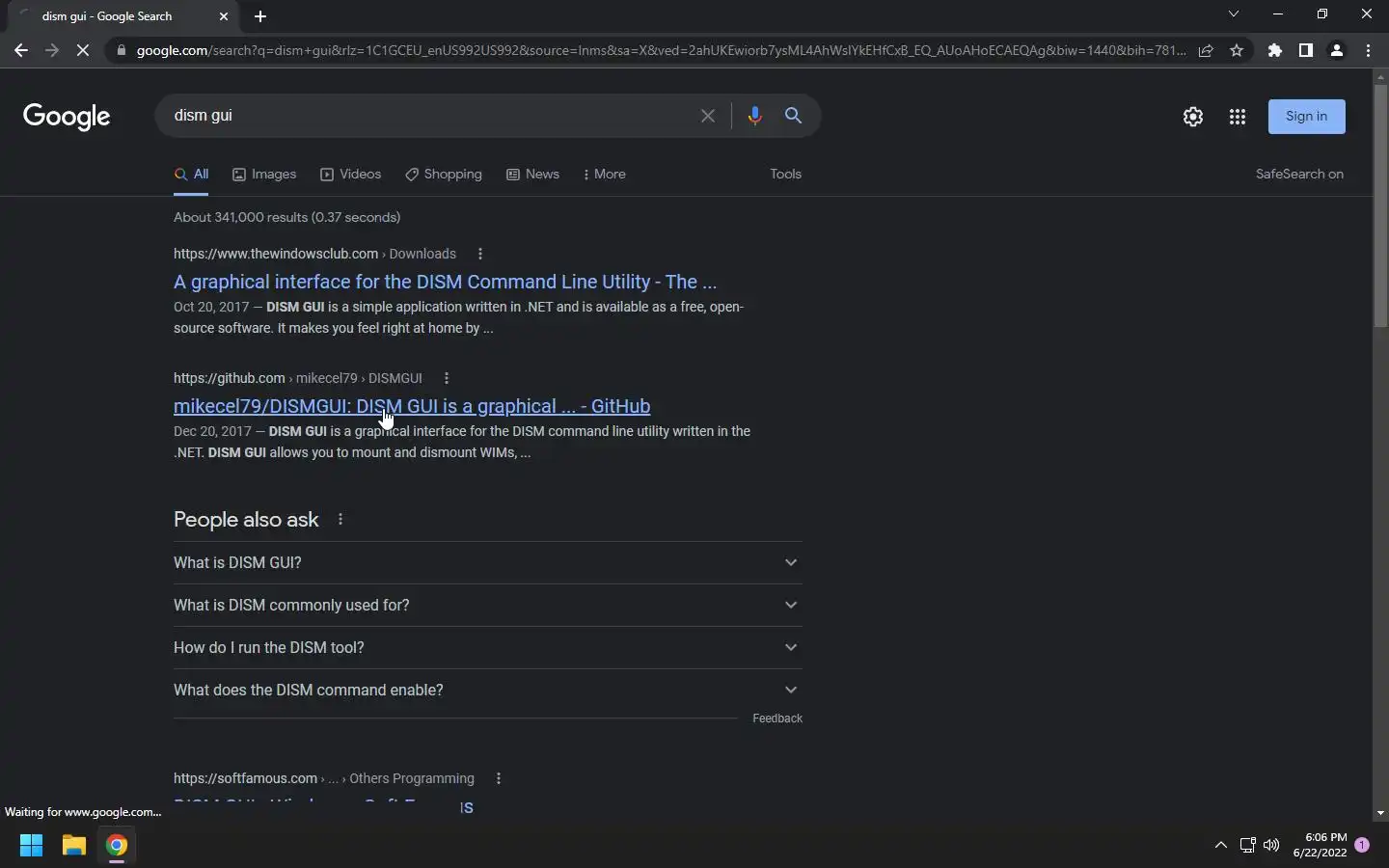The width and height of the screenshot is (1389, 868).
Task: Open softfamous result options dots
Action: tap(499, 778)
